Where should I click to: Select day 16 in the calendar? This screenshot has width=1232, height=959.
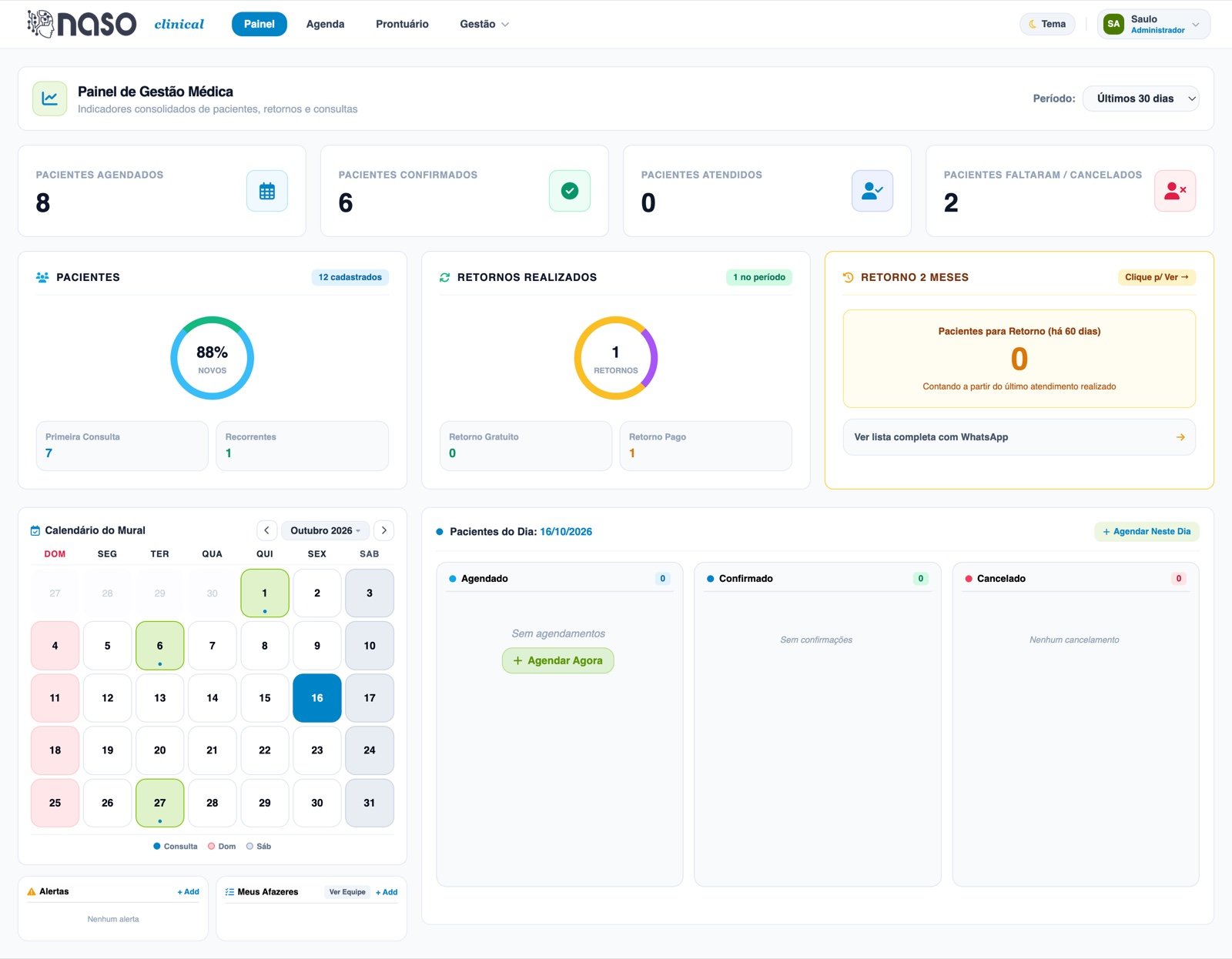pos(317,698)
